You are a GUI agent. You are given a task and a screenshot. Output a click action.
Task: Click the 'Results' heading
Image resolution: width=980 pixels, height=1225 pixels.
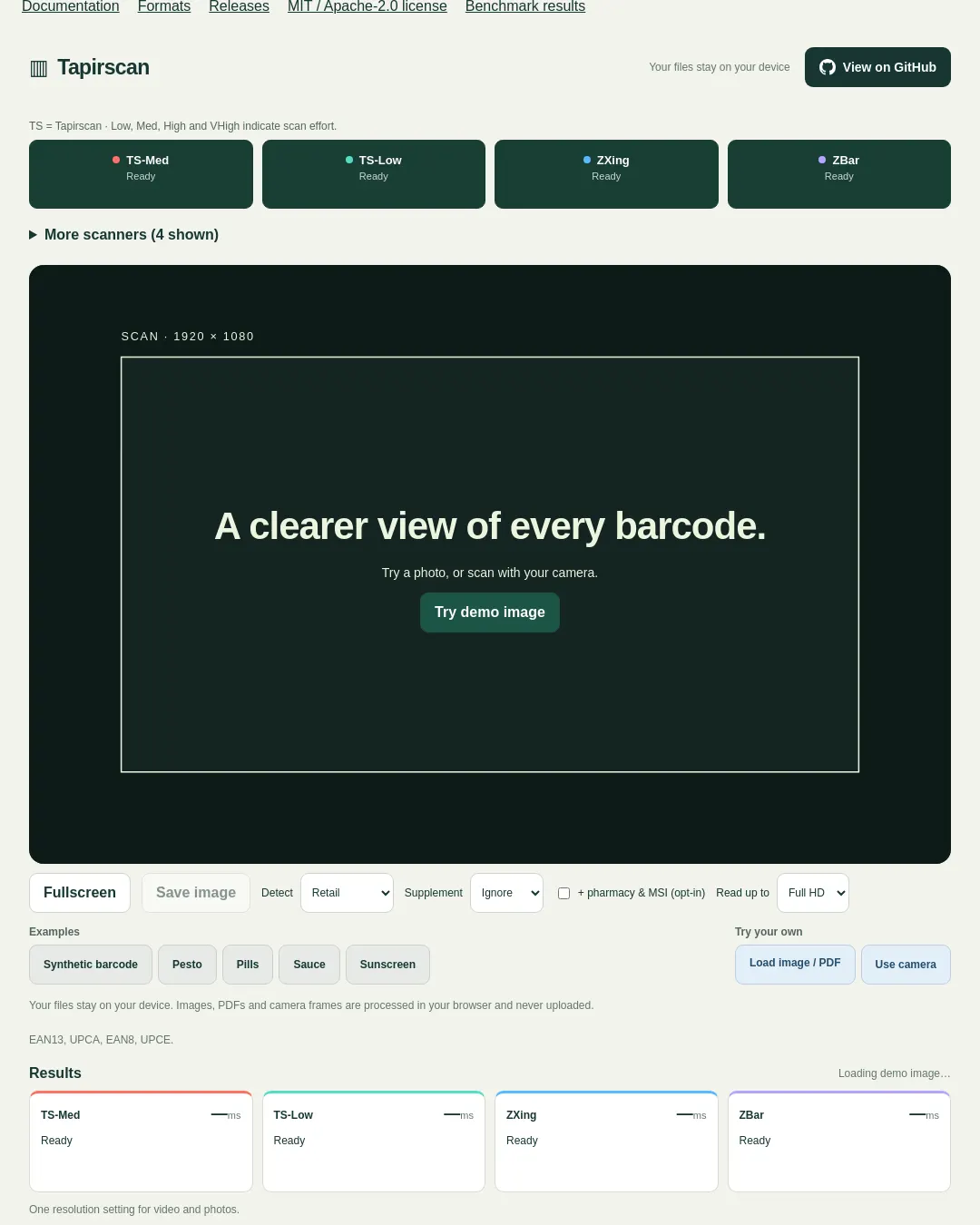55,1073
